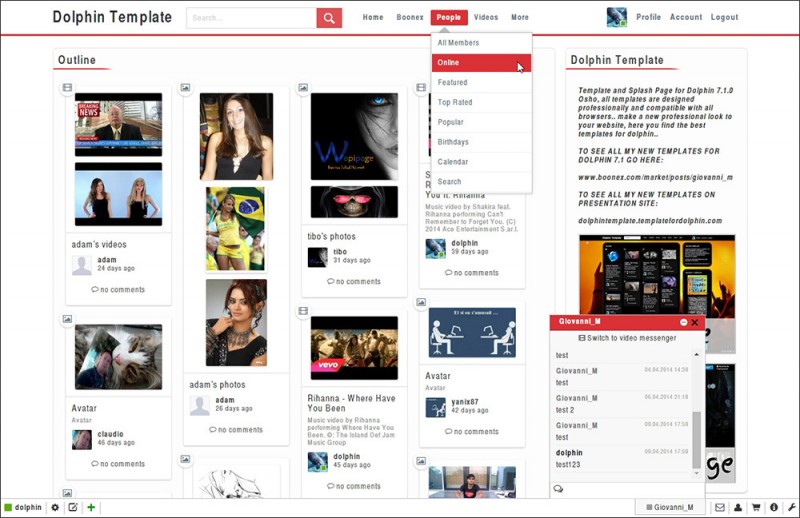800x518 pixels.
Task: Choose Featured from the People menu
Action: pyautogui.click(x=481, y=83)
